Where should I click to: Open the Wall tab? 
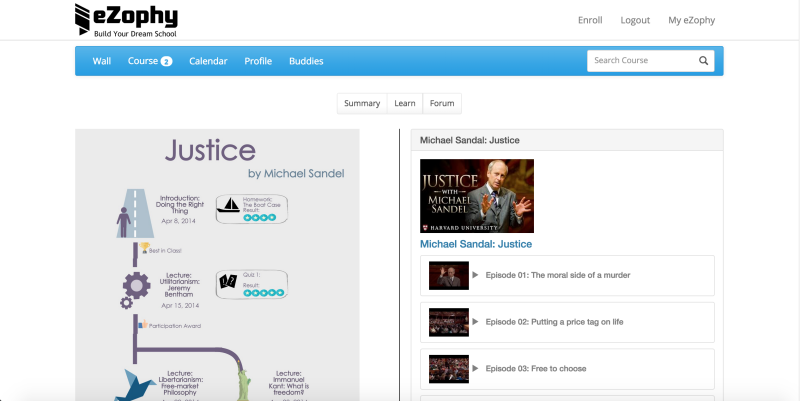(x=102, y=61)
